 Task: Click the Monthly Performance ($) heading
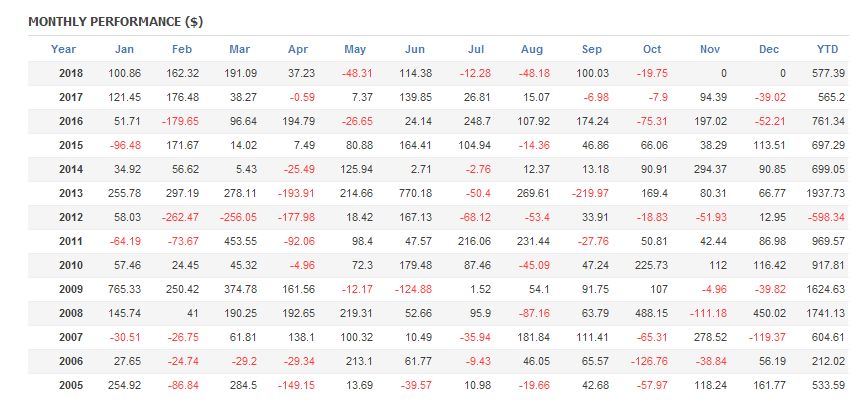115,21
